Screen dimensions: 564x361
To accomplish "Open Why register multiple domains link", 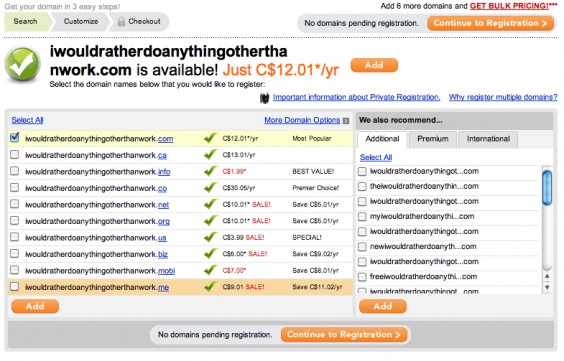I will (503, 97).
